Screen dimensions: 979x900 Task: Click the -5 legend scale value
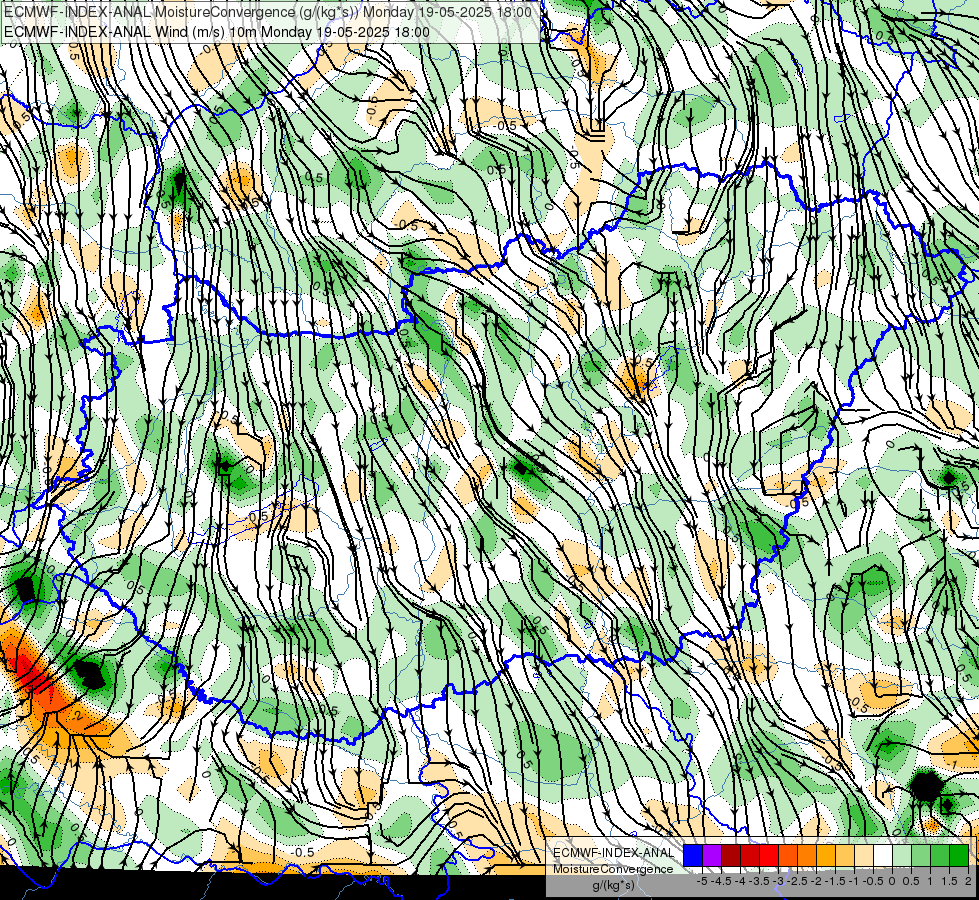702,881
